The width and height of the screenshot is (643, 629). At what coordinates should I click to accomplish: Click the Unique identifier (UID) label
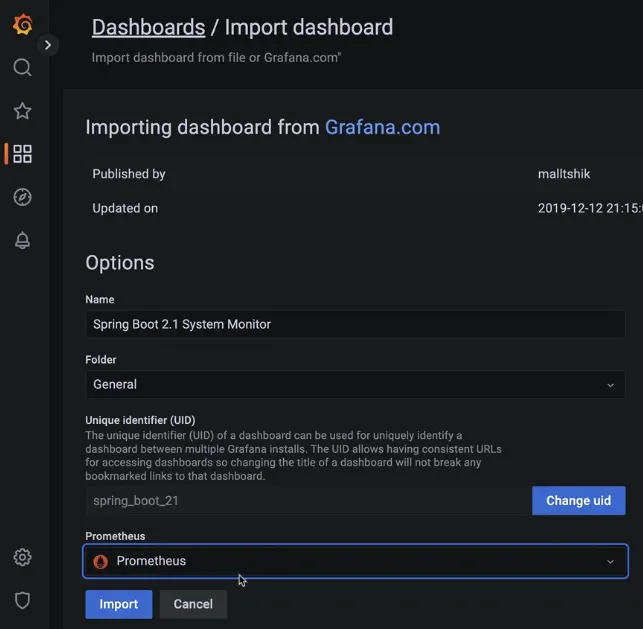coord(140,420)
